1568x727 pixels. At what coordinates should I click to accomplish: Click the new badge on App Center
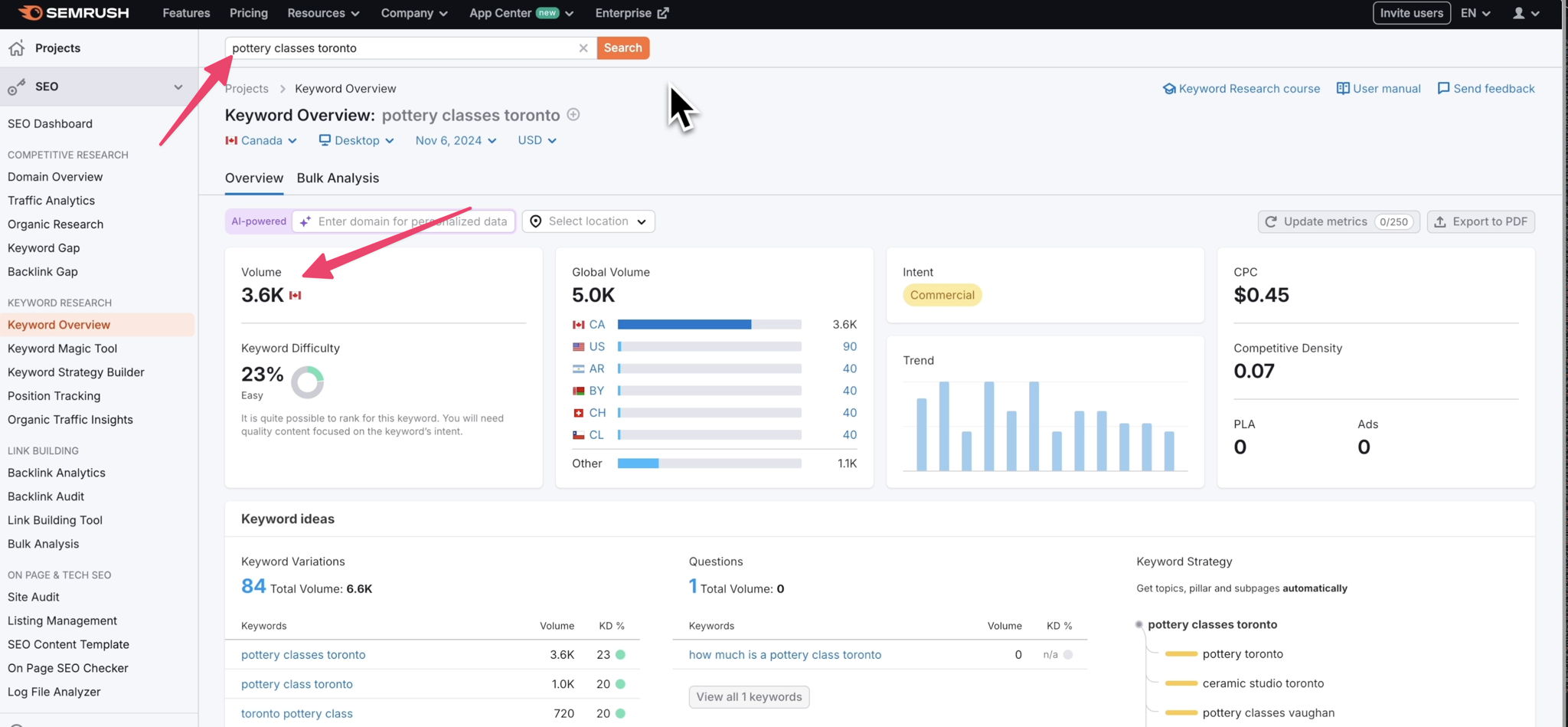[x=547, y=13]
